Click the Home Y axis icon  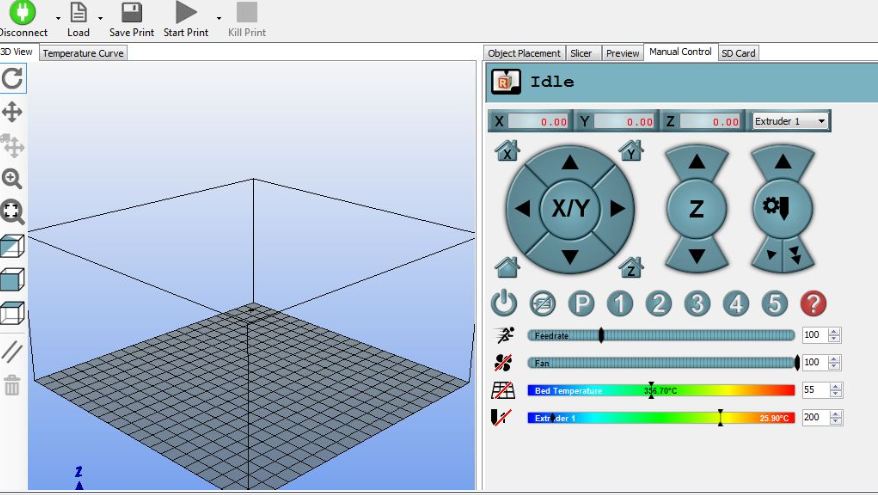pyautogui.click(x=631, y=151)
